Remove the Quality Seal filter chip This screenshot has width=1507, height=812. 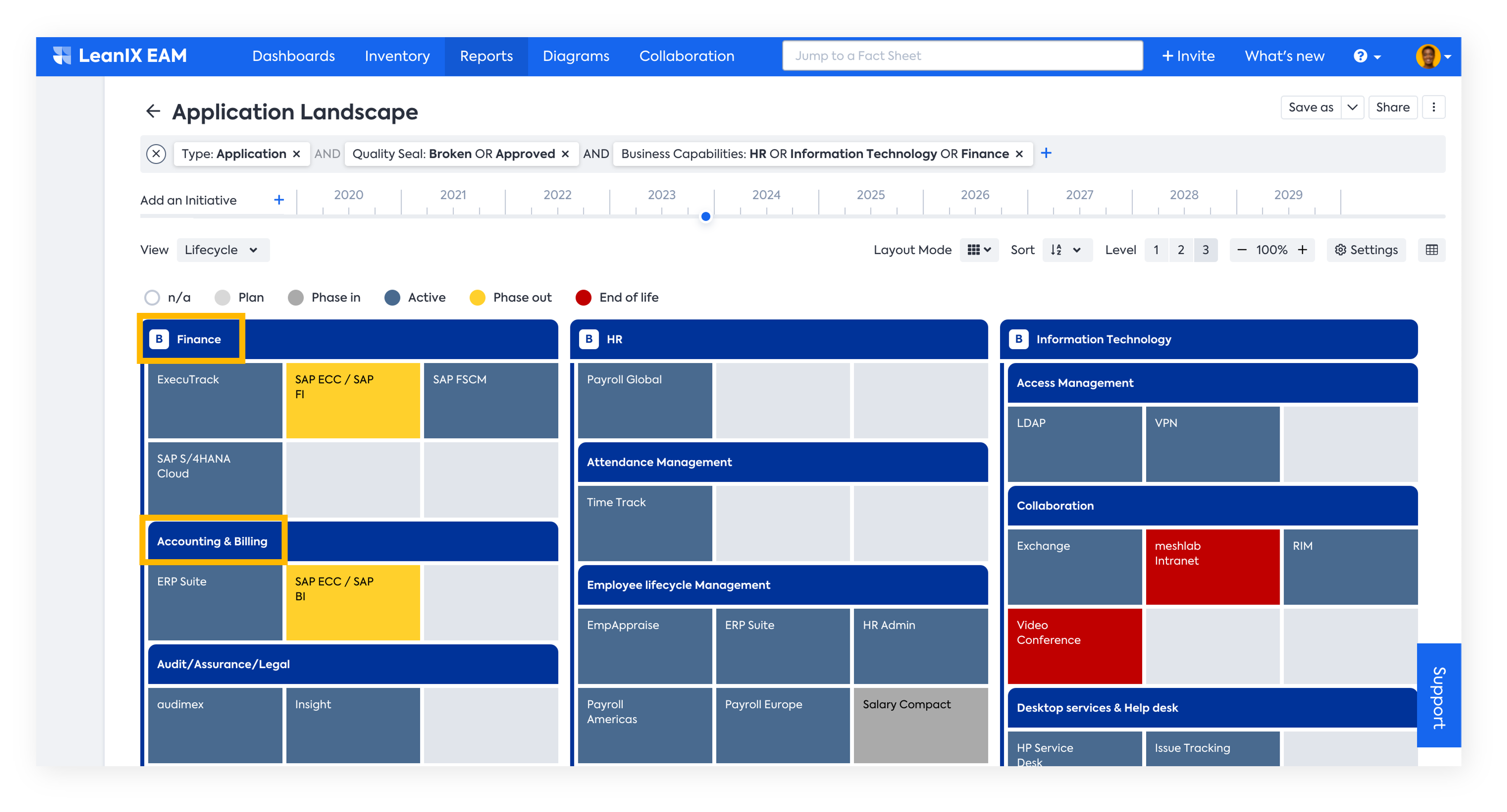coord(565,154)
